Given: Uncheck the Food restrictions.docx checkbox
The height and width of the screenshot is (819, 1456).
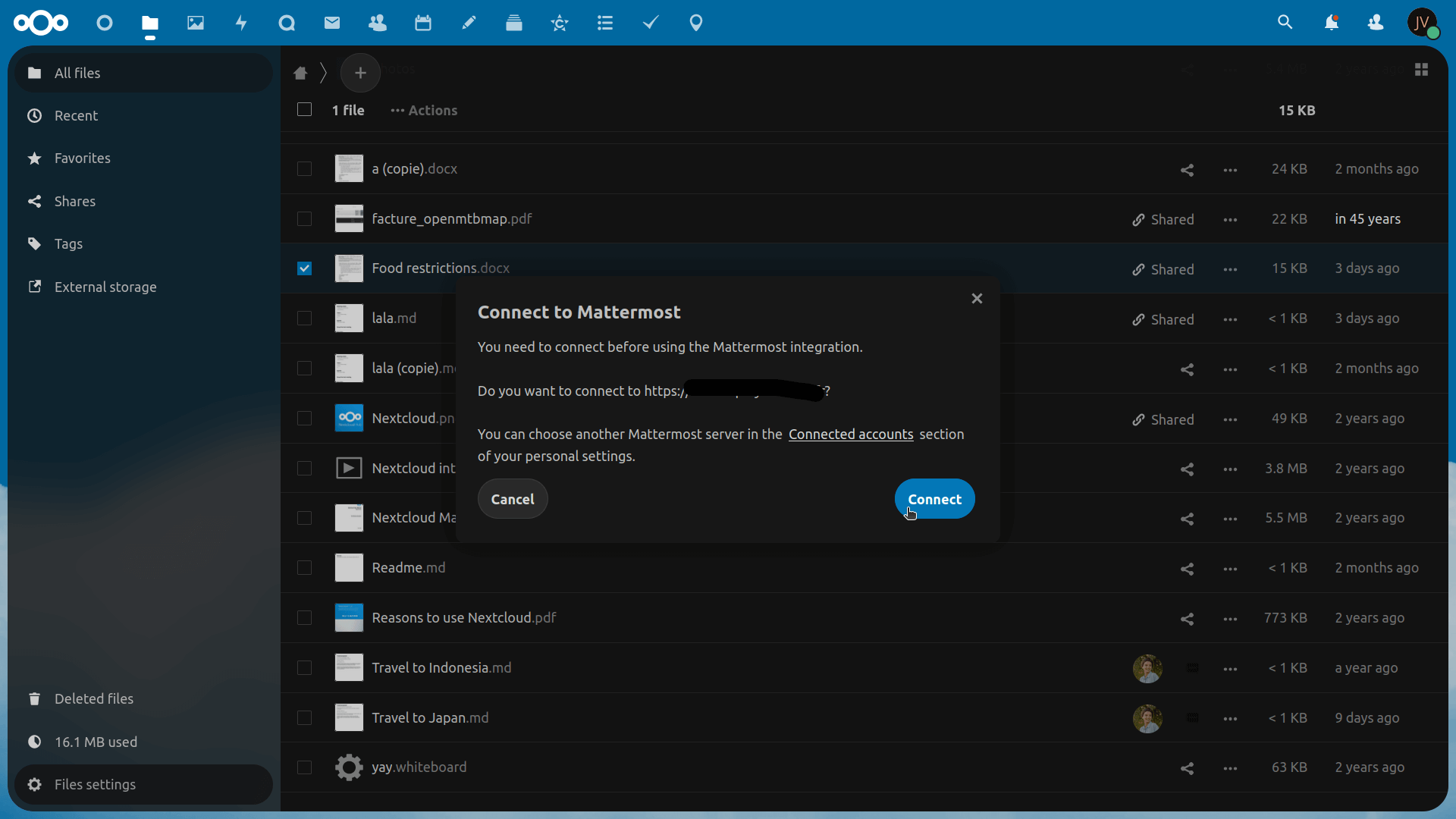Looking at the screenshot, I should (304, 268).
